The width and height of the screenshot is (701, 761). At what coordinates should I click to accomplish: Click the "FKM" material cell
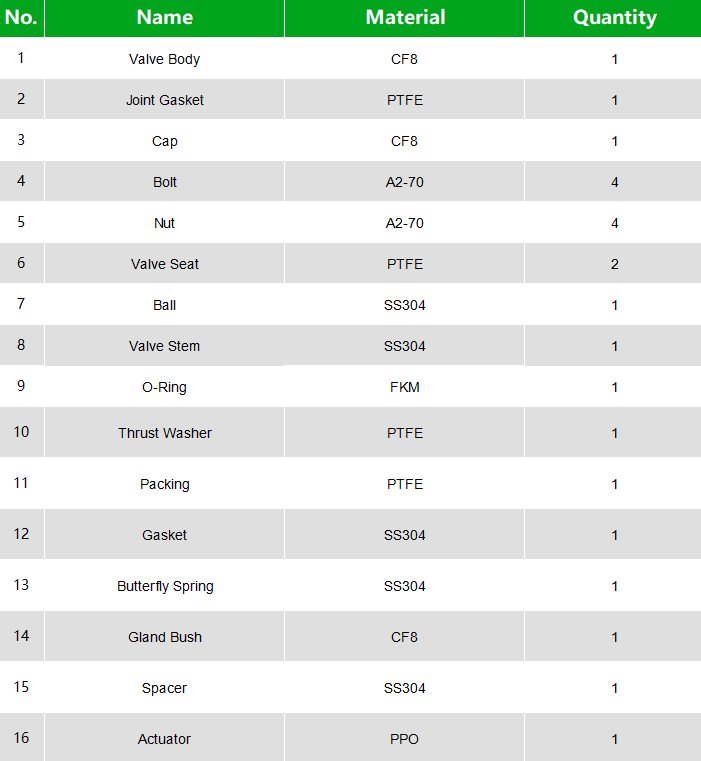(405, 387)
